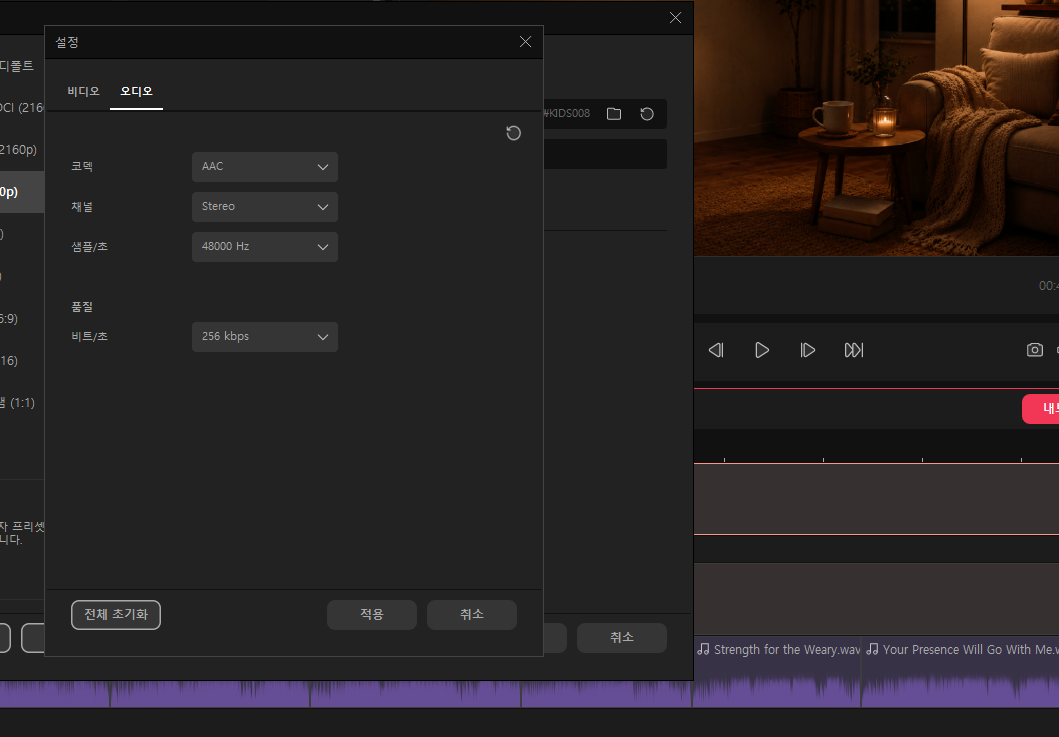Click the 샘플/초 label
Screen dimensions: 1059x737
(89, 247)
